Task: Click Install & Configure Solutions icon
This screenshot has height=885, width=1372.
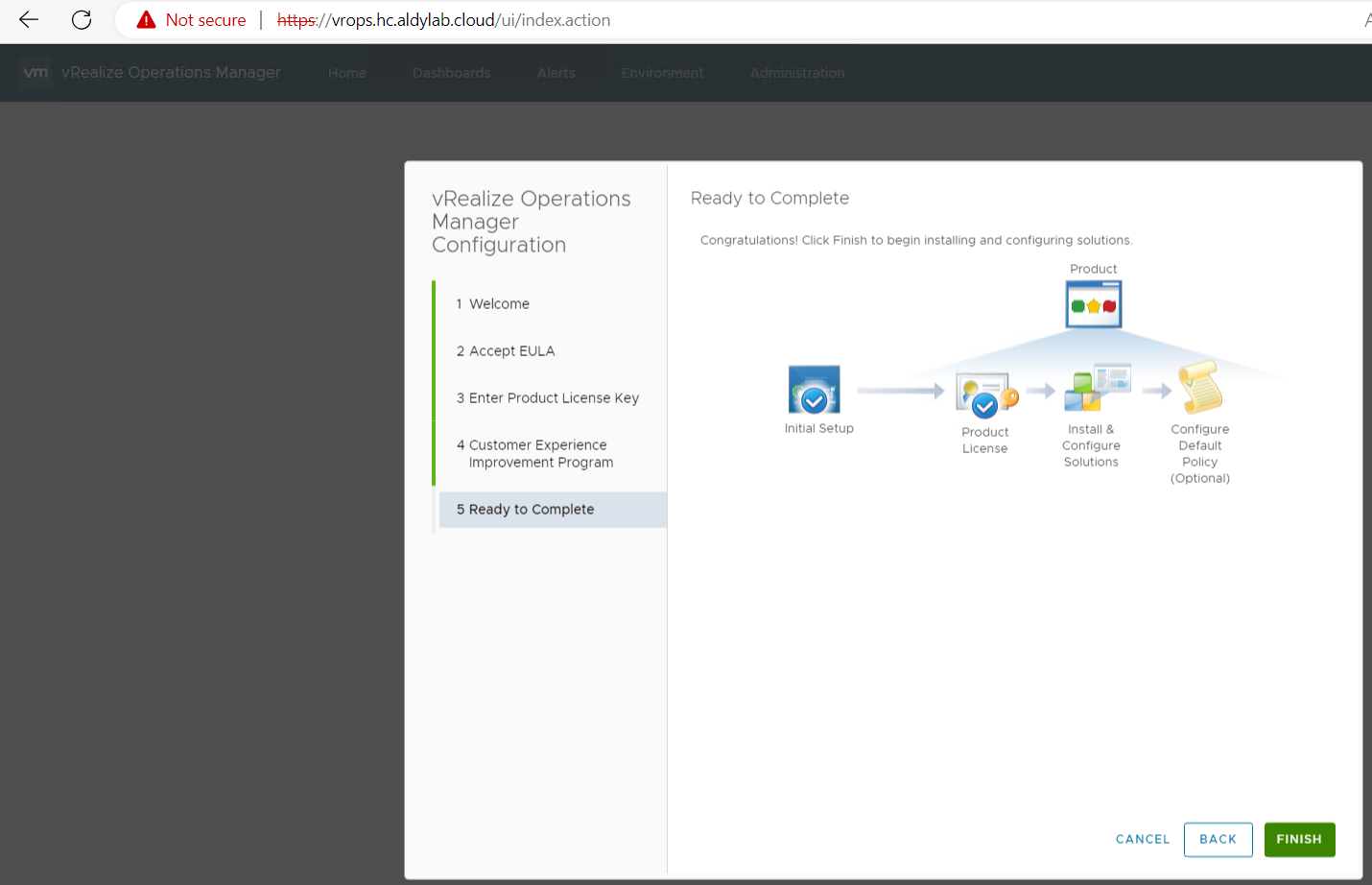Action: (x=1096, y=388)
